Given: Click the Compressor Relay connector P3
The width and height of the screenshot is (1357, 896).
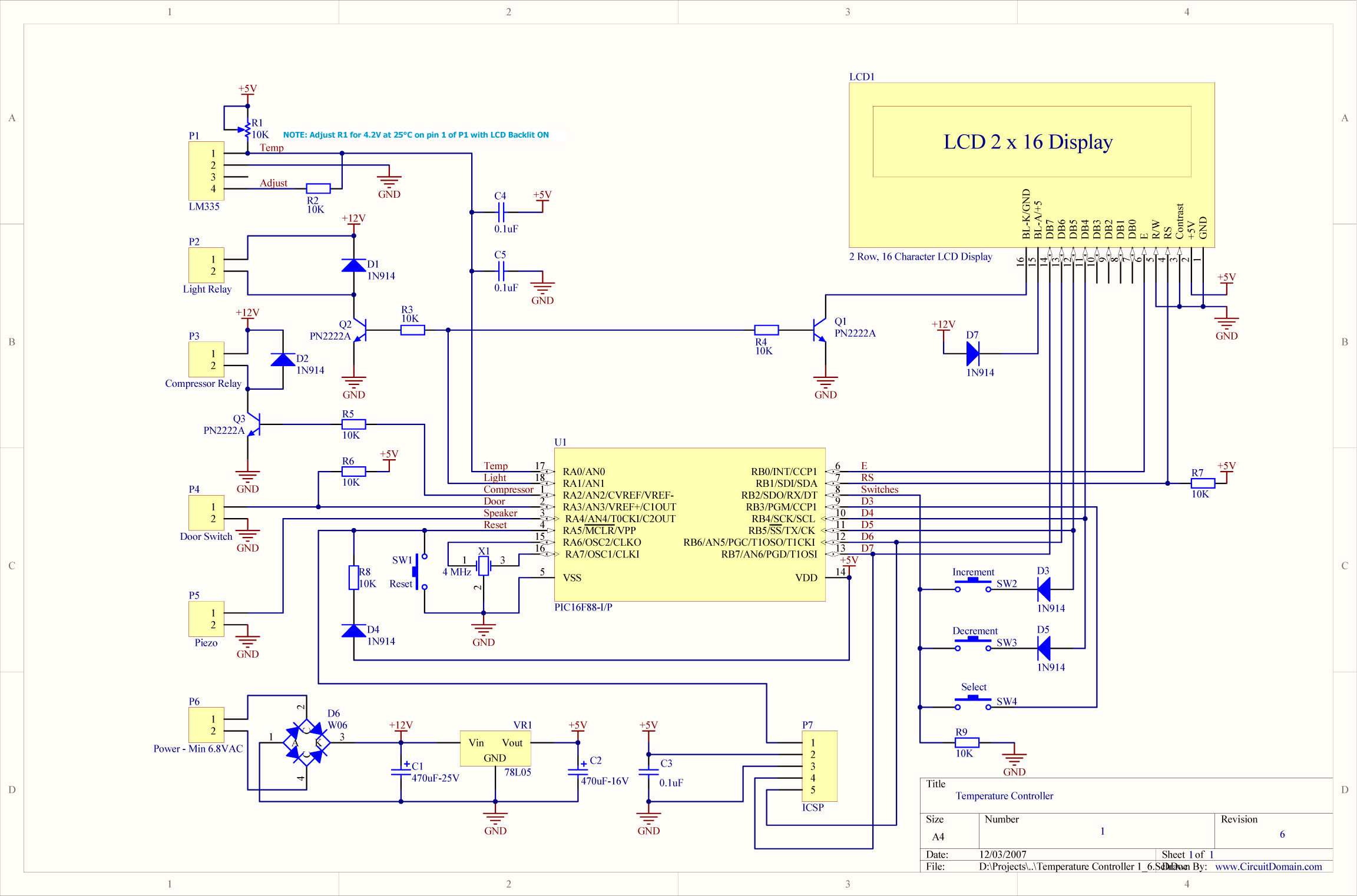Looking at the screenshot, I should 206,359.
